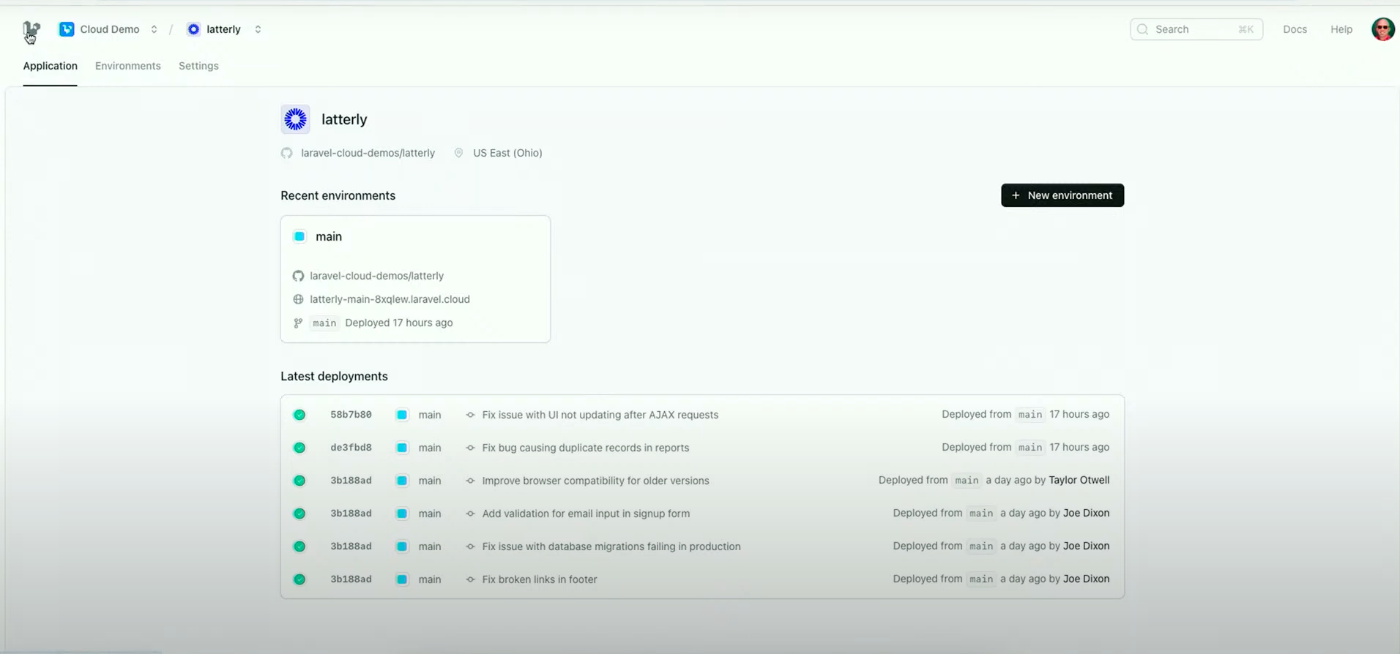Open the Settings tab
This screenshot has width=1400, height=654.
198,66
